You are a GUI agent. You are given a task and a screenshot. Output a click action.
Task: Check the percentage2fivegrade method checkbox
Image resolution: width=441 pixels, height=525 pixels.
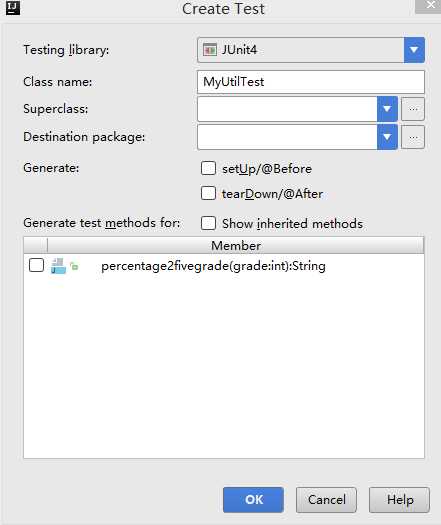[x=36, y=266]
